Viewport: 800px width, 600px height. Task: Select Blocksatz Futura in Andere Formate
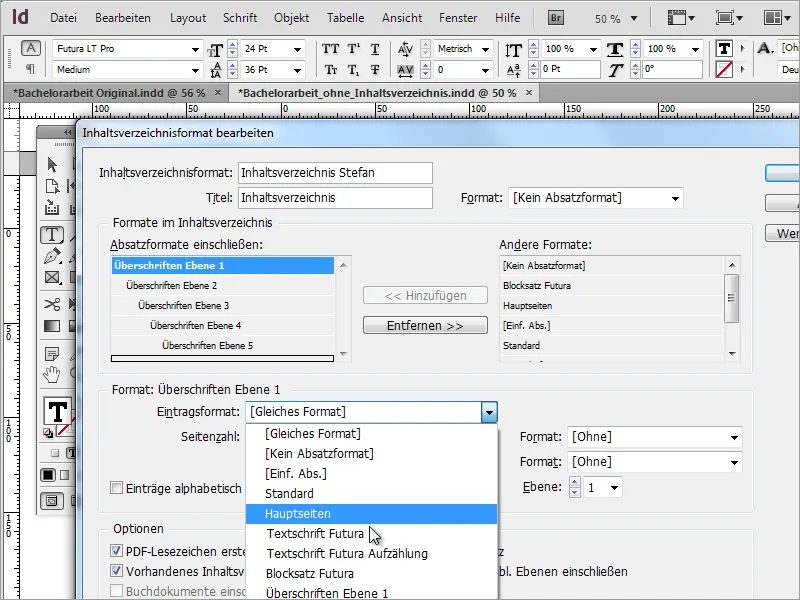point(611,286)
